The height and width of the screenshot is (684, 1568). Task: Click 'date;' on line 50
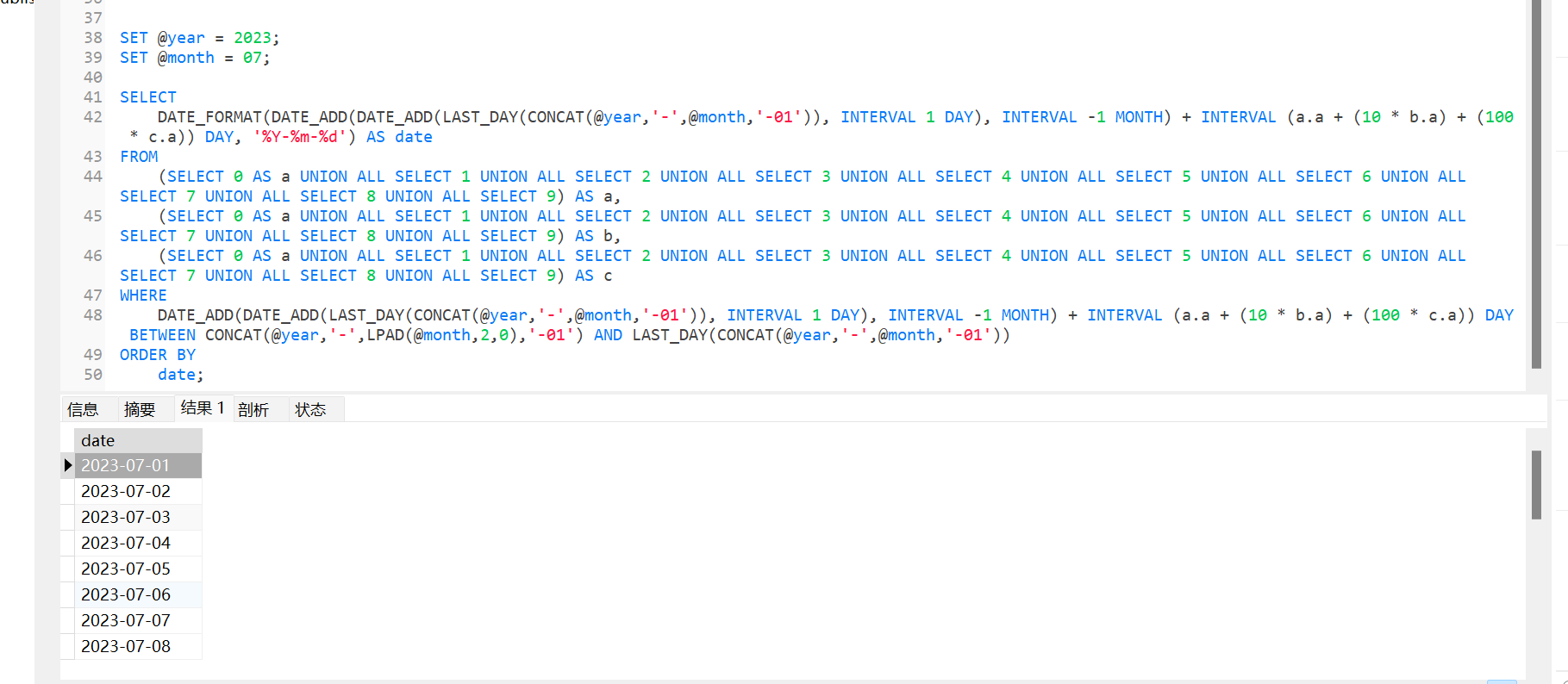[181, 375]
